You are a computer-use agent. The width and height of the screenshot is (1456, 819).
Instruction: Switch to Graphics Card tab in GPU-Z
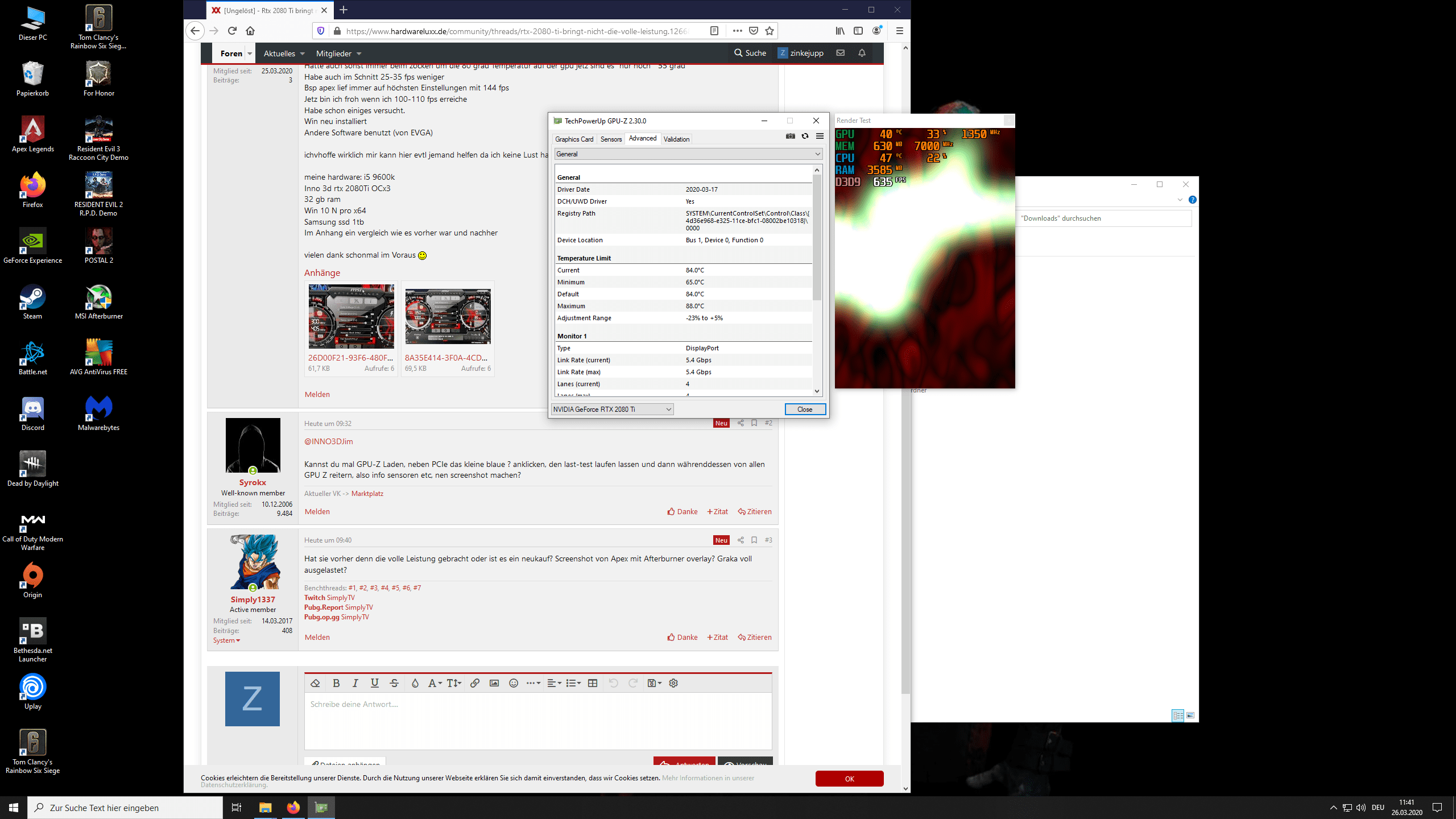pyautogui.click(x=574, y=139)
